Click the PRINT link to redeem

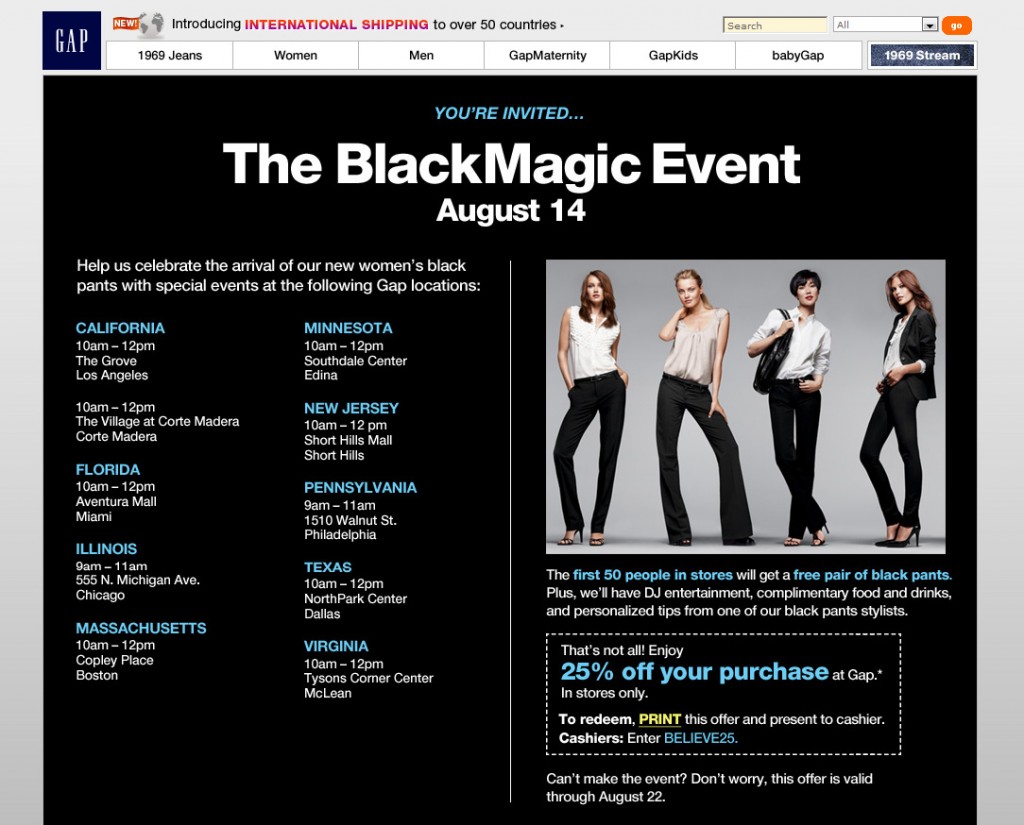coord(660,719)
